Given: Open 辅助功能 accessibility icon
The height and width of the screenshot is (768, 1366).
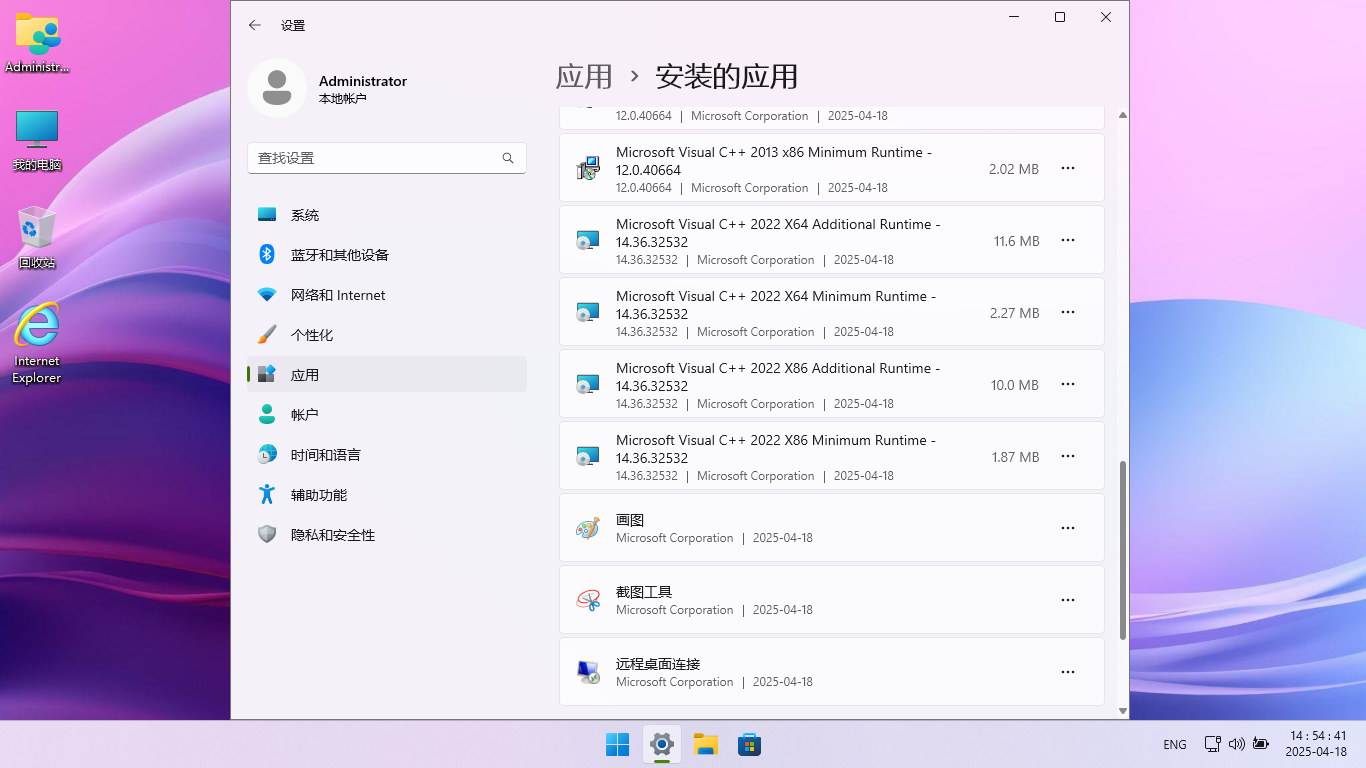Looking at the screenshot, I should [267, 494].
